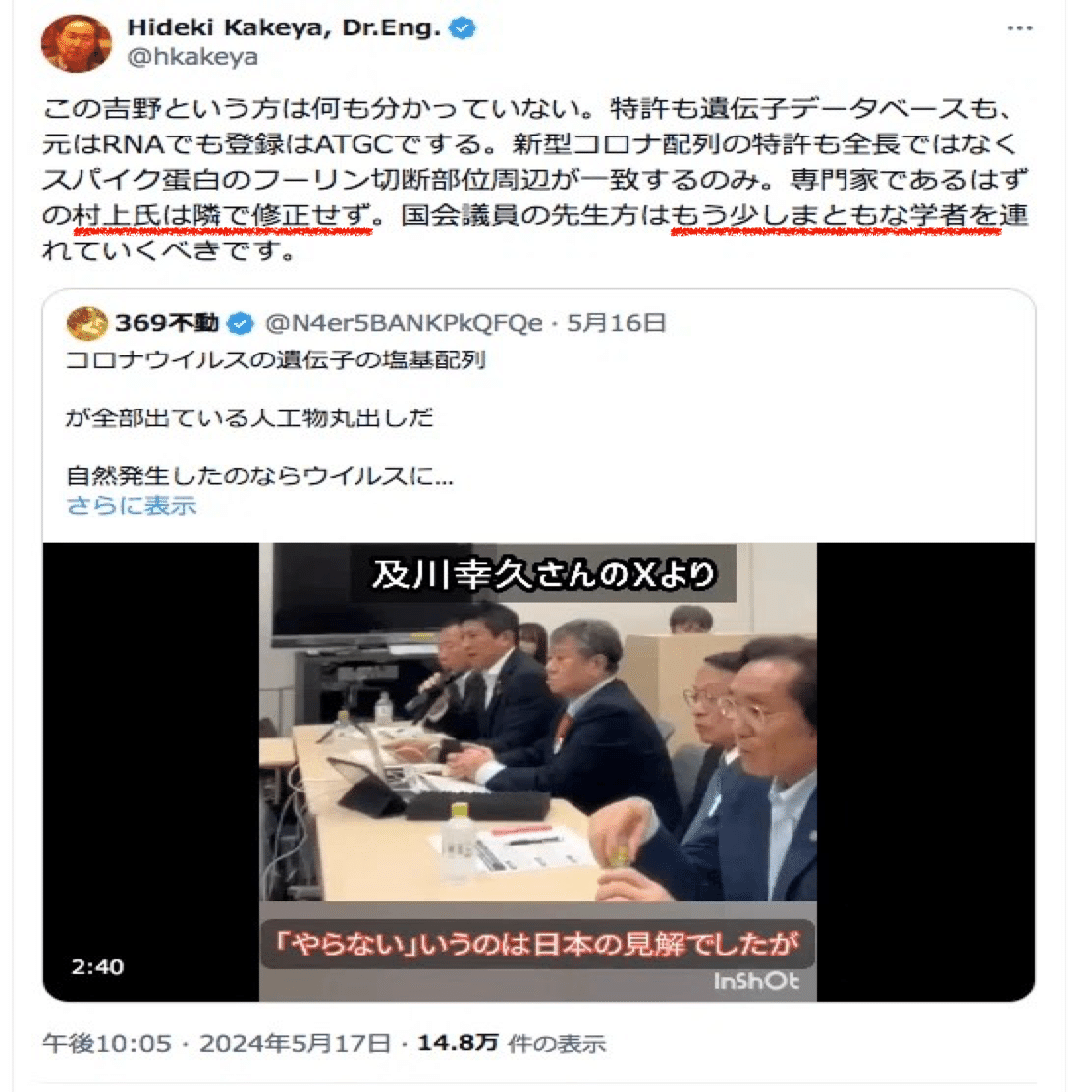Click the InShOt watermark on the video
The height and width of the screenshot is (1092, 1092).
[x=756, y=981]
